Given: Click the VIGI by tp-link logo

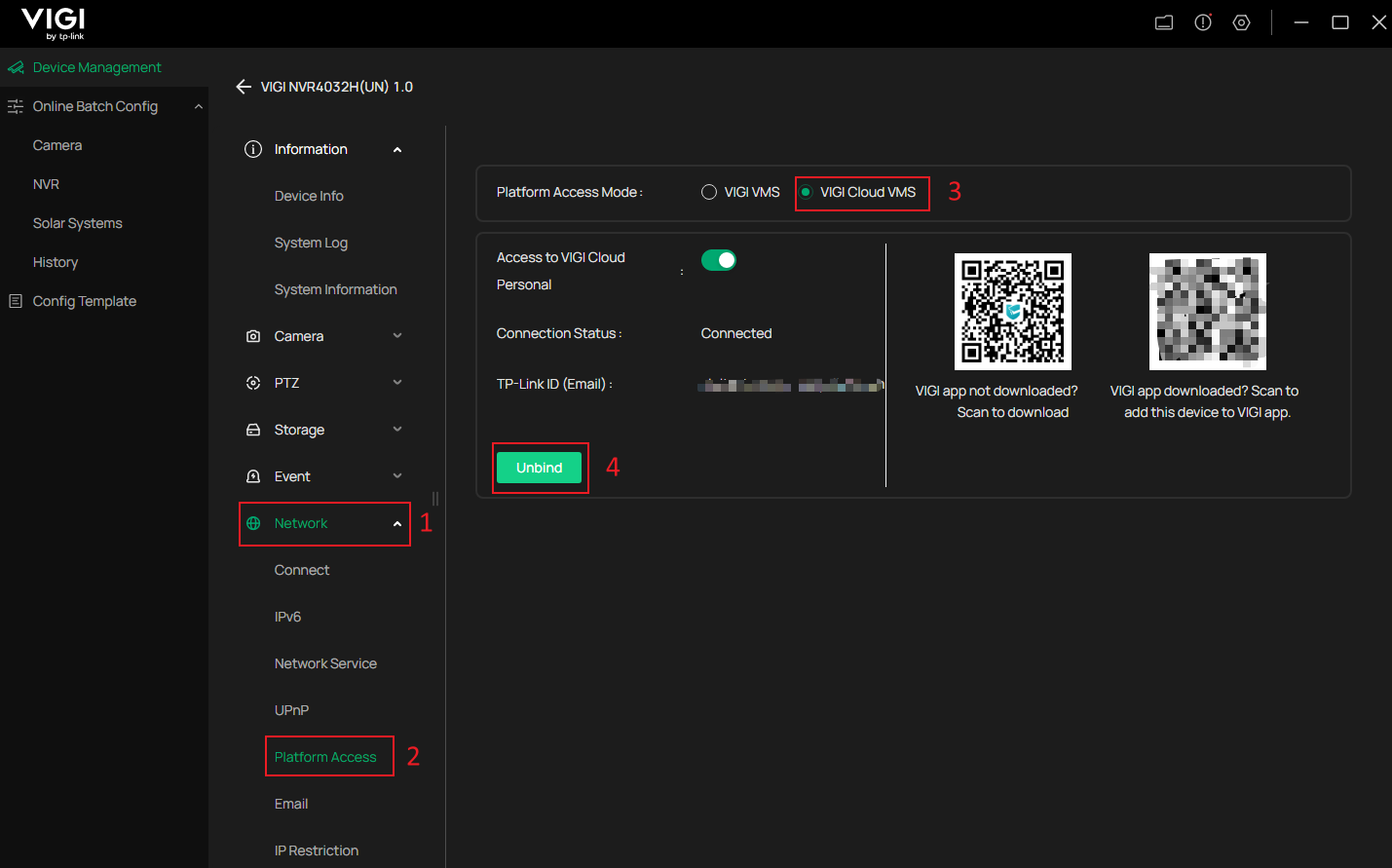Looking at the screenshot, I should [x=54, y=23].
